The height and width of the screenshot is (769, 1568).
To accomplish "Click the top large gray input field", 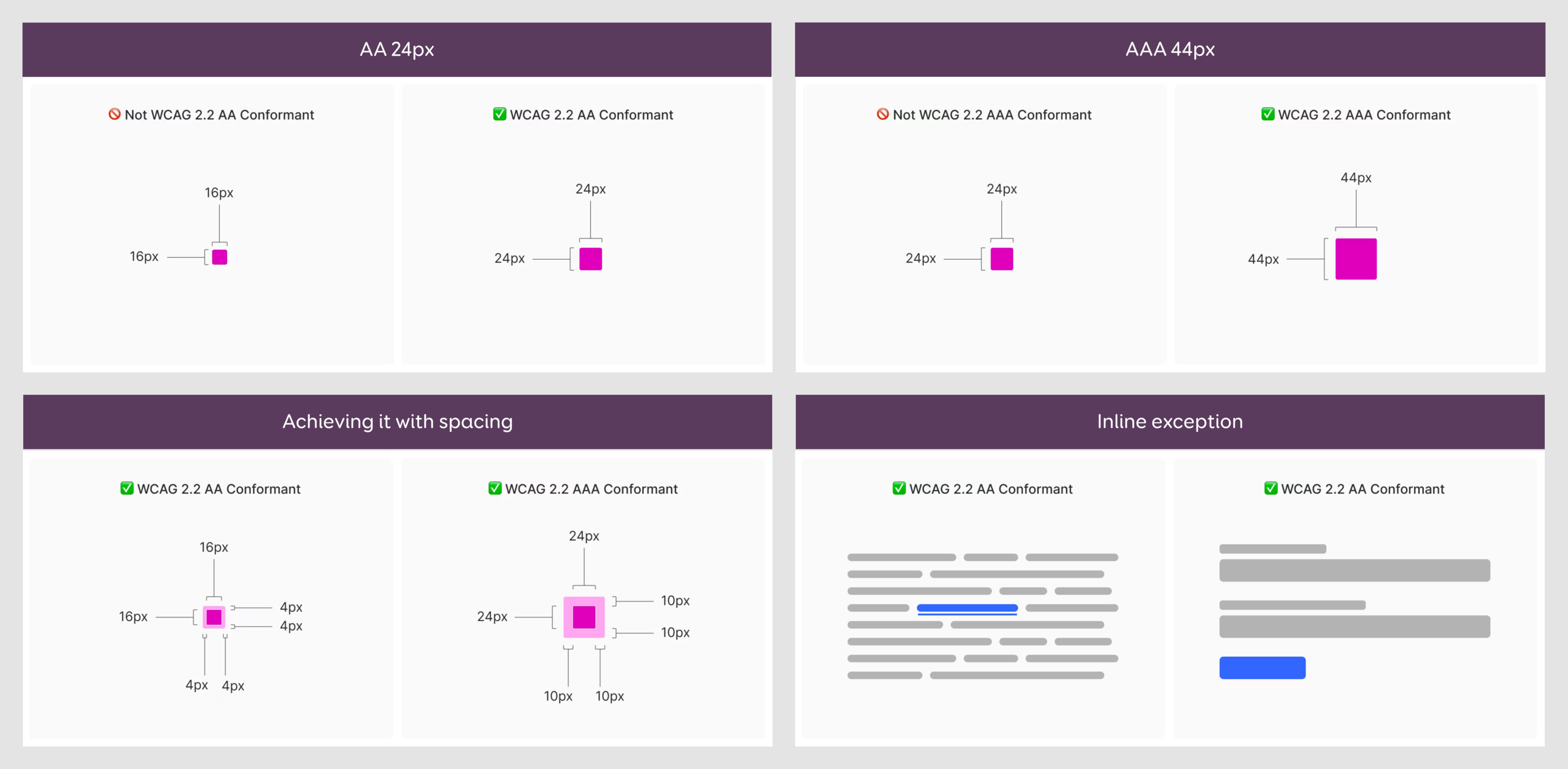I will (1354, 570).
